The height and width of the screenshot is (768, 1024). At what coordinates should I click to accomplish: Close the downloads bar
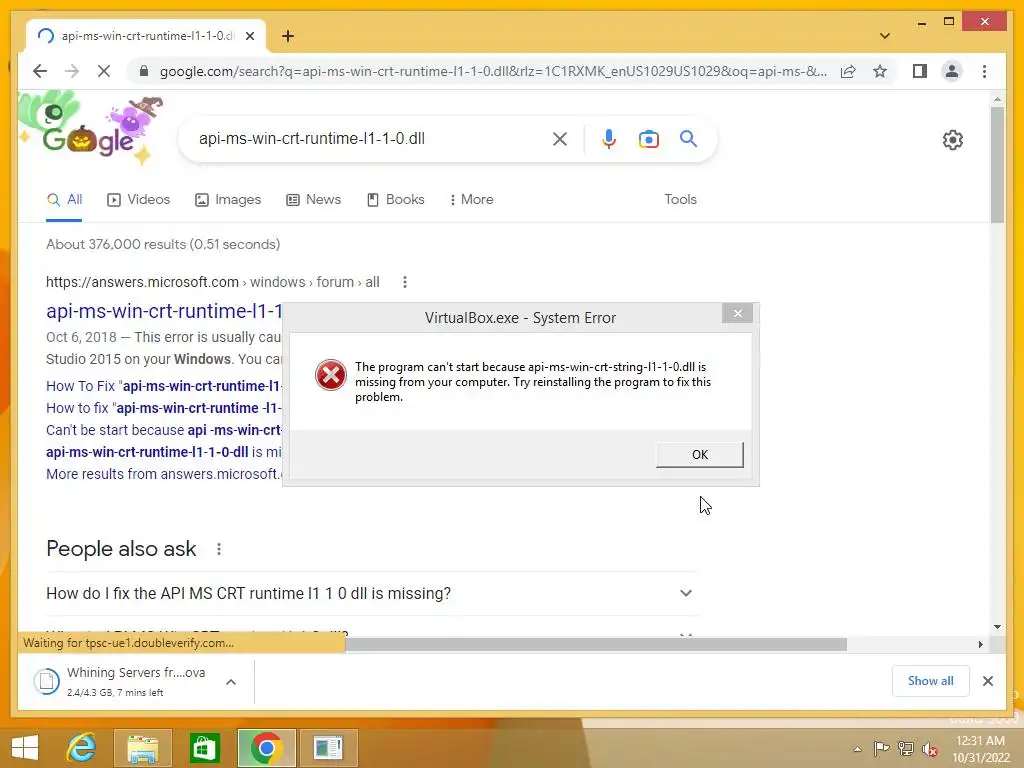pos(987,681)
